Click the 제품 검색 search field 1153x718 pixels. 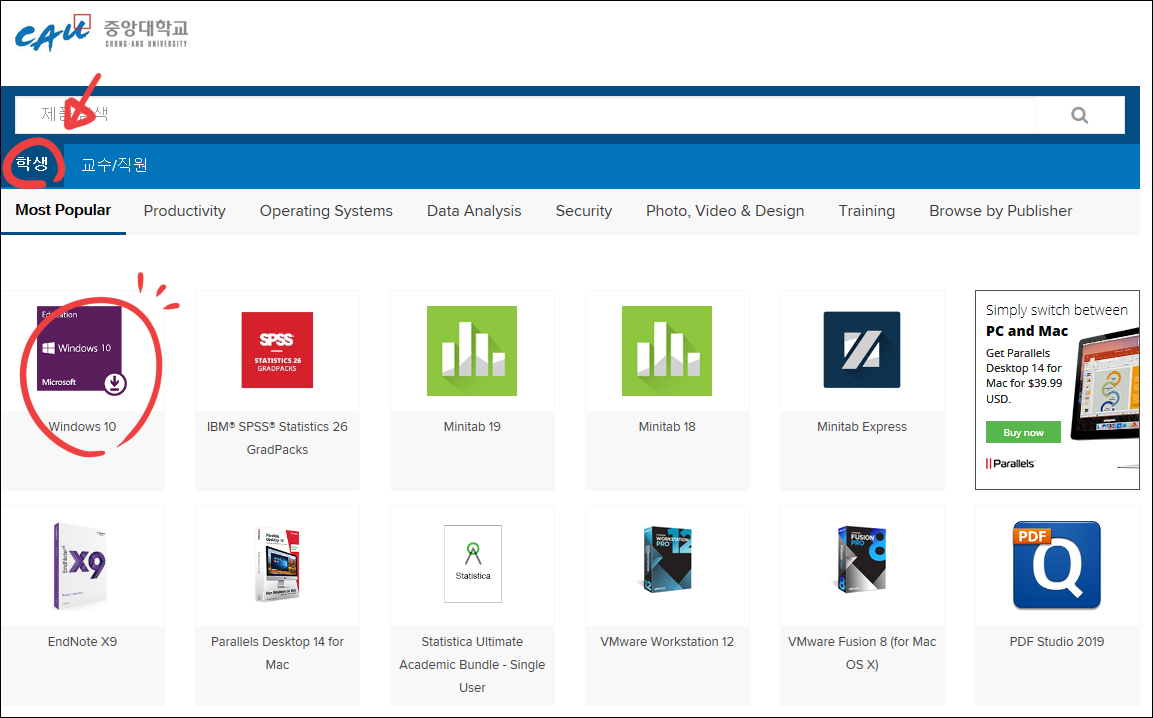(524, 115)
